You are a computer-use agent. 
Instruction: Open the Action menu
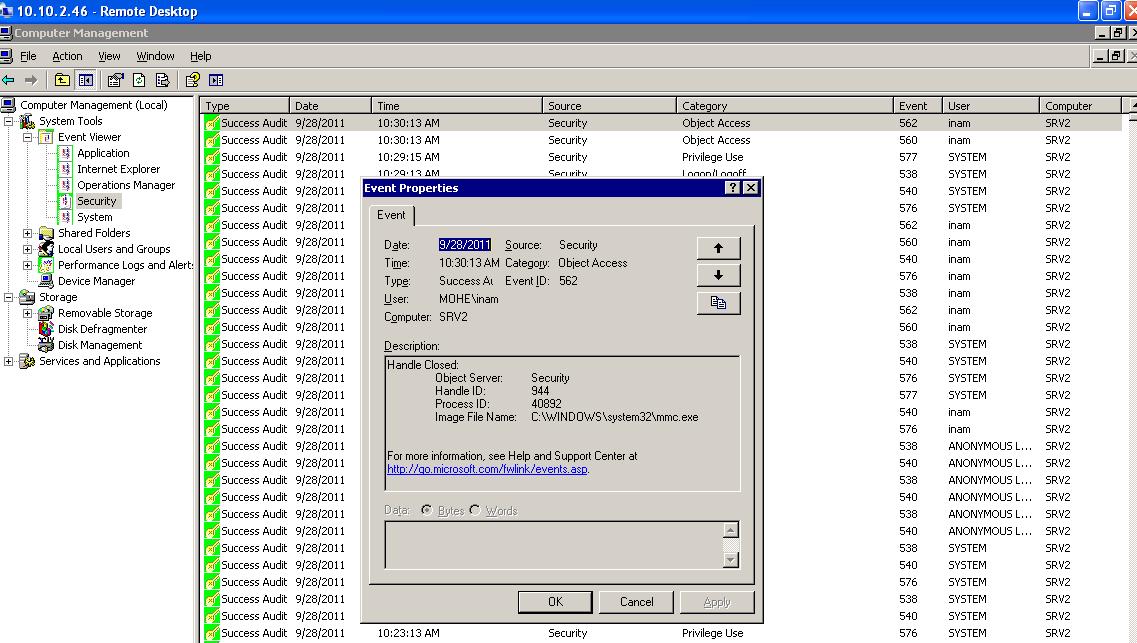[x=67, y=56]
